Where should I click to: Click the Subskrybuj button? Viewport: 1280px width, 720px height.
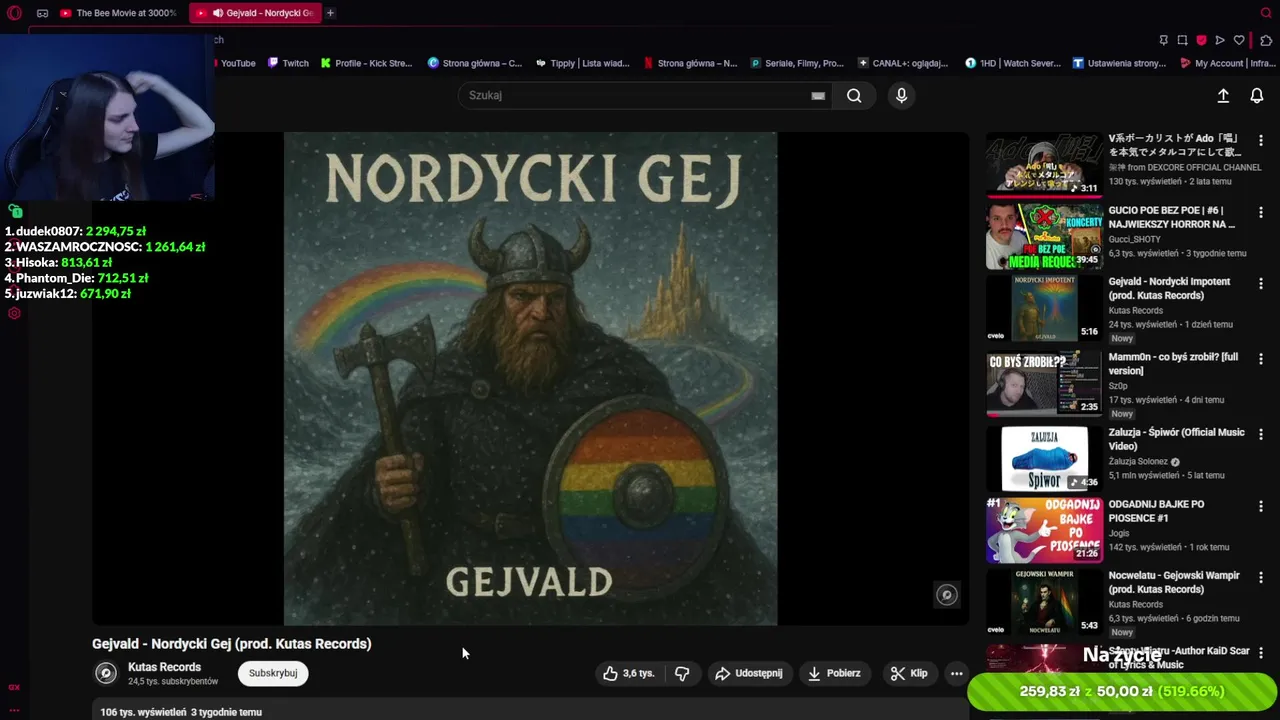[273, 673]
